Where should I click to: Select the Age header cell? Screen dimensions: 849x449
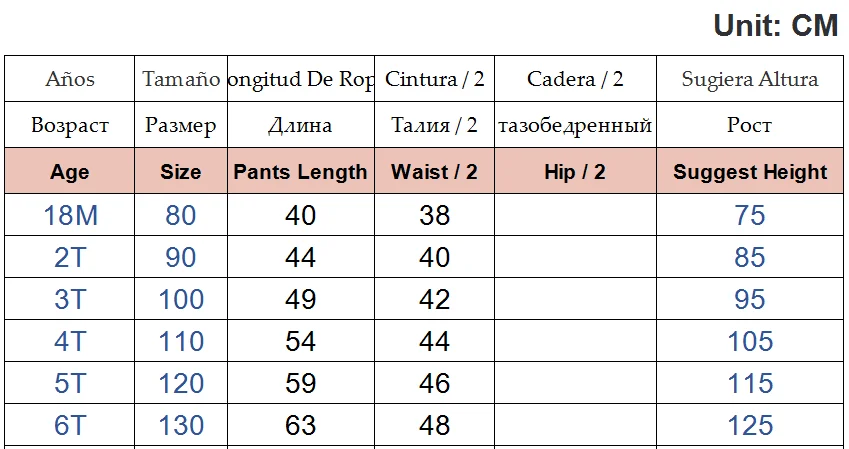pyautogui.click(x=70, y=172)
